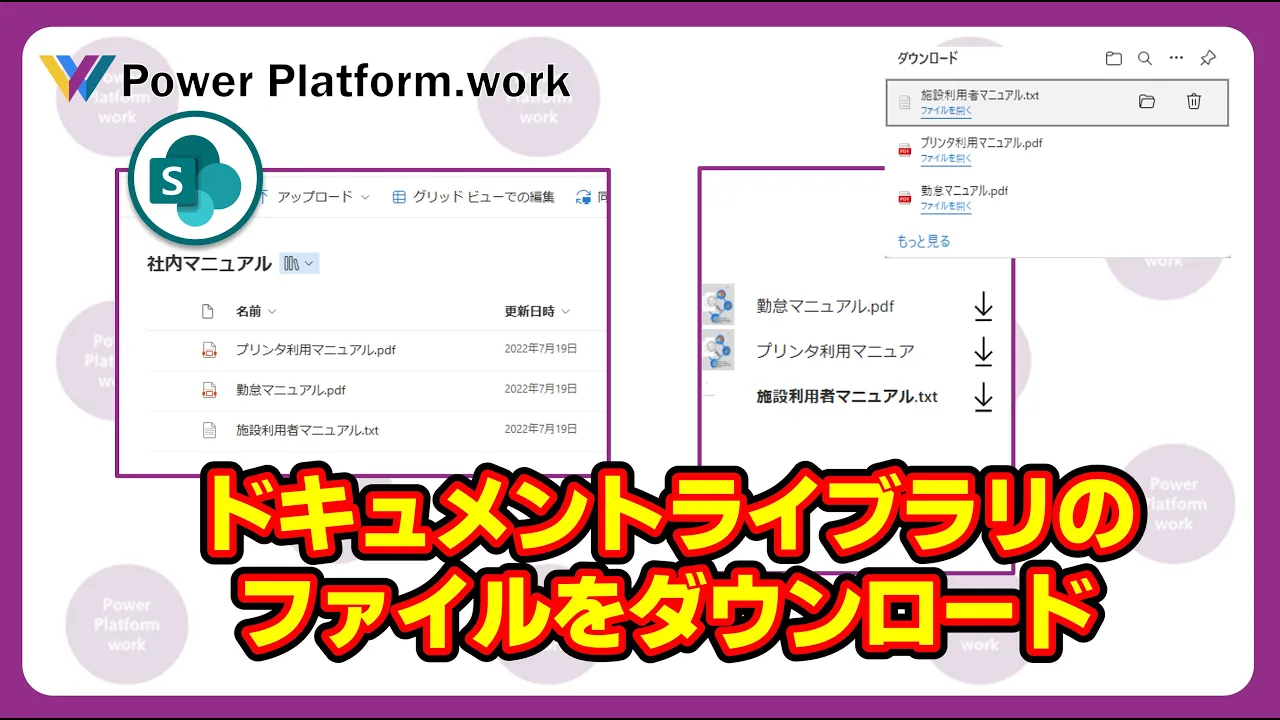Delete 施設利用者マニュアル.txt download entry
This screenshot has width=1280, height=720.
coord(1194,101)
